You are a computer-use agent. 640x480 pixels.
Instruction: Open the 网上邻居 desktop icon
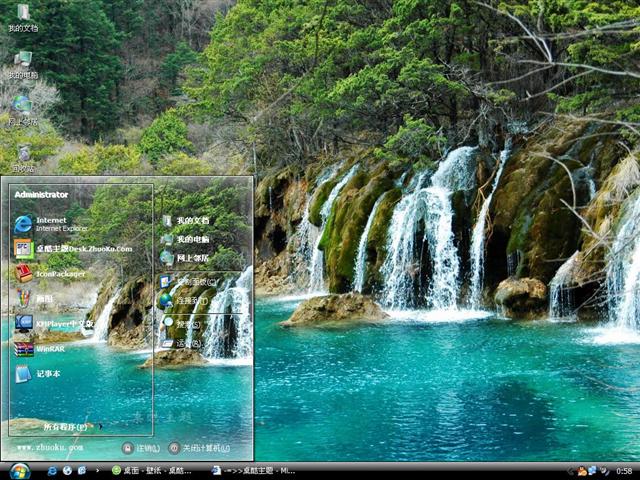(x=23, y=111)
